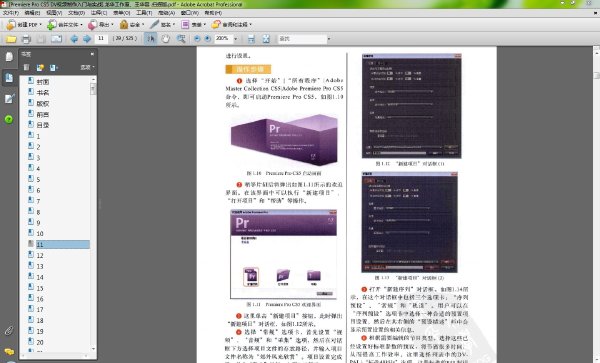Open the bookmarks Options dropdown
This screenshot has height=363, width=600.
87,68
